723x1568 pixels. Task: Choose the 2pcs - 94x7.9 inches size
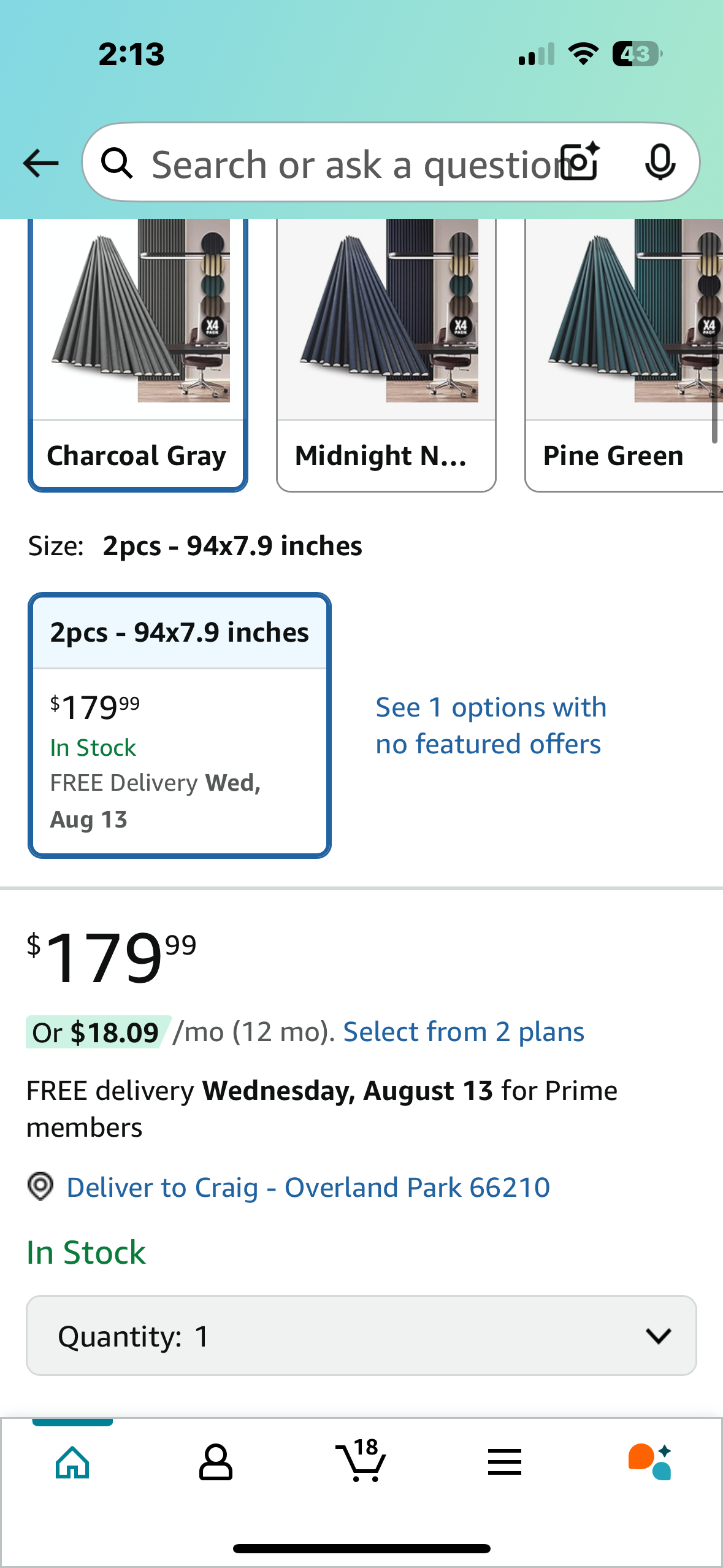click(180, 725)
